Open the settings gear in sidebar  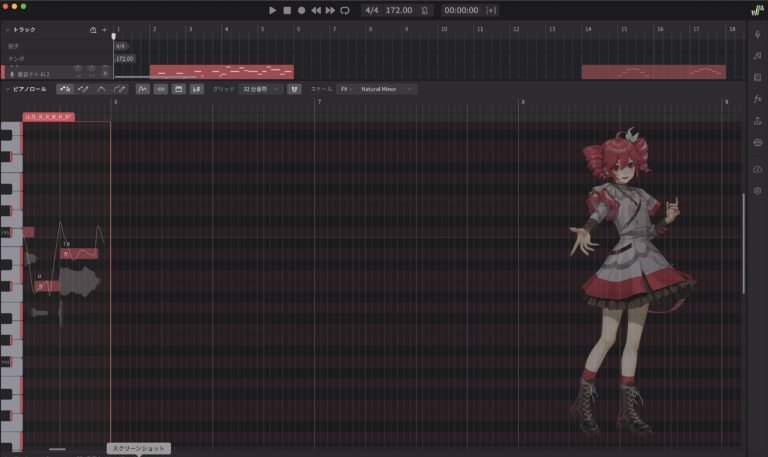point(758,191)
